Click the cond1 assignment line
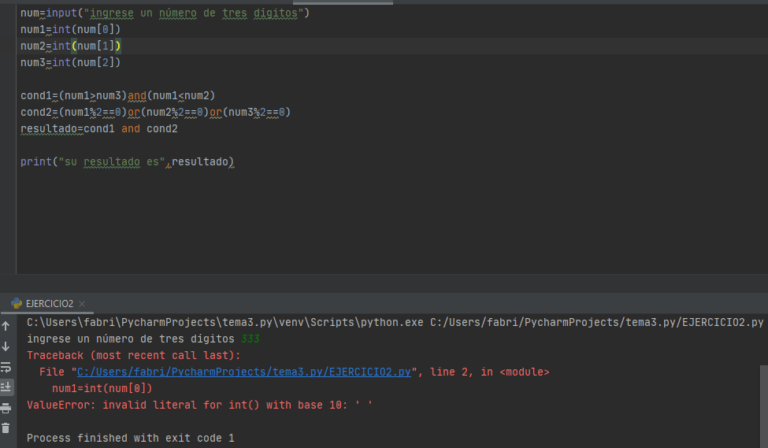The image size is (768, 448). point(117,95)
